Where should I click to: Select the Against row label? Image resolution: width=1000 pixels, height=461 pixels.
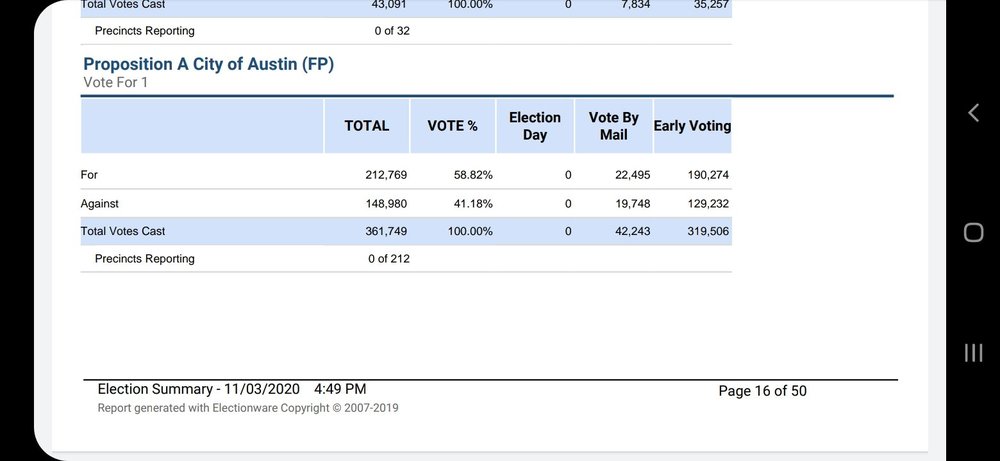pos(99,203)
